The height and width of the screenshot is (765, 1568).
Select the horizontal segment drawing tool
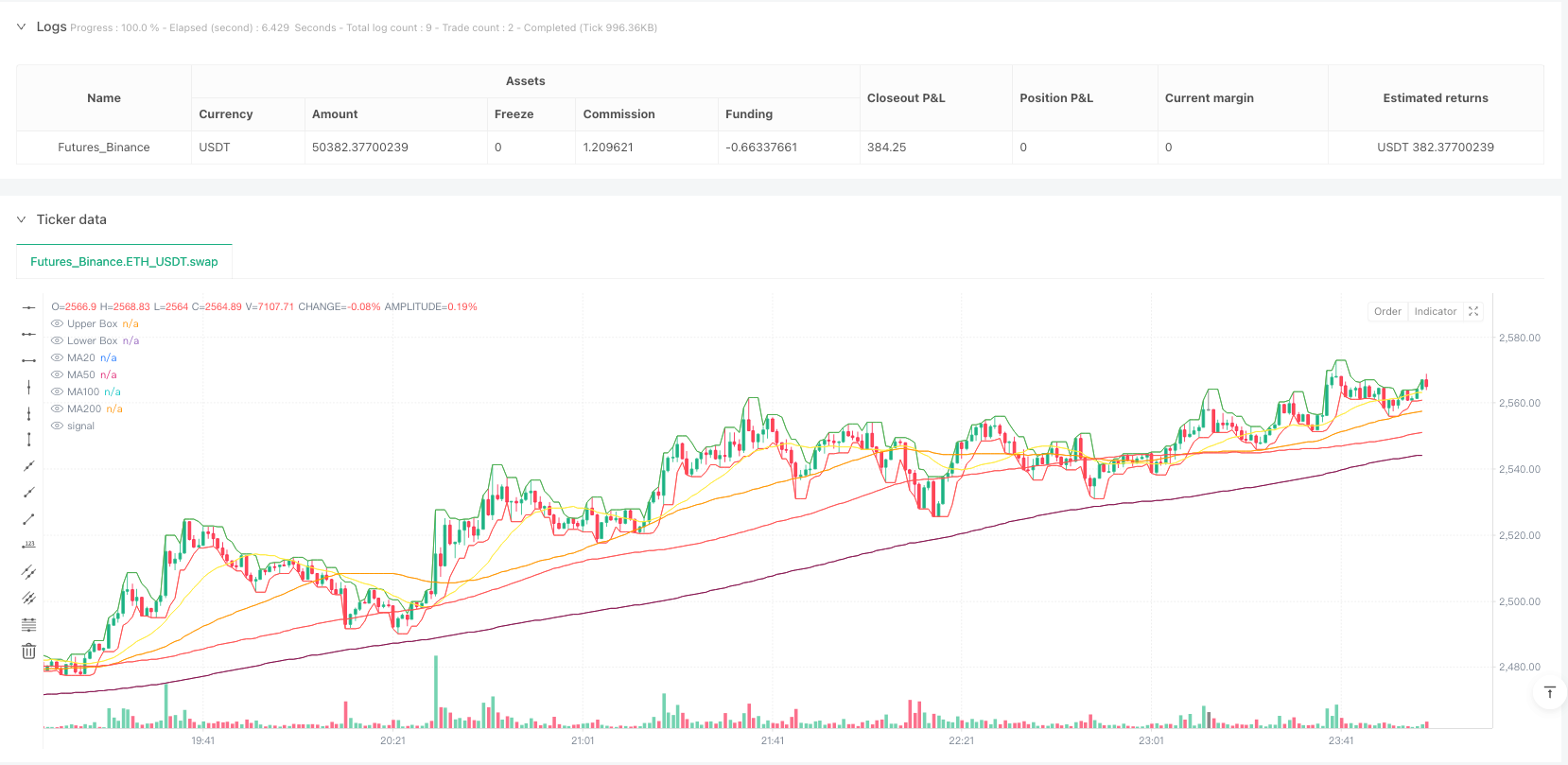tap(29, 360)
